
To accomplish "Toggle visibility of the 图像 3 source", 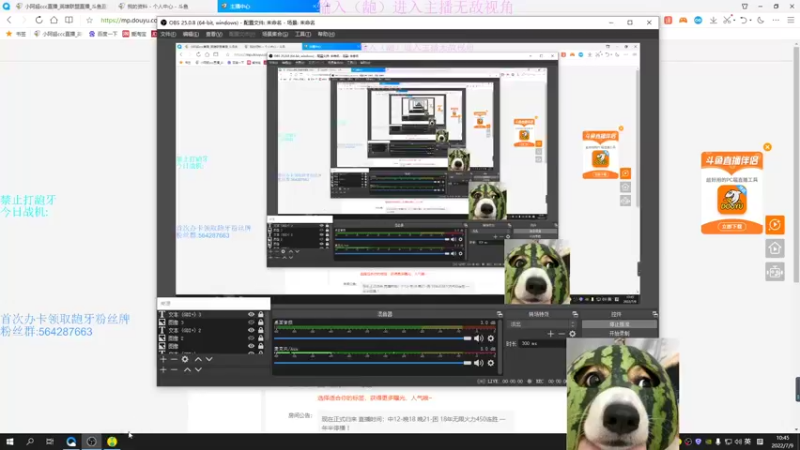I will [251, 322].
